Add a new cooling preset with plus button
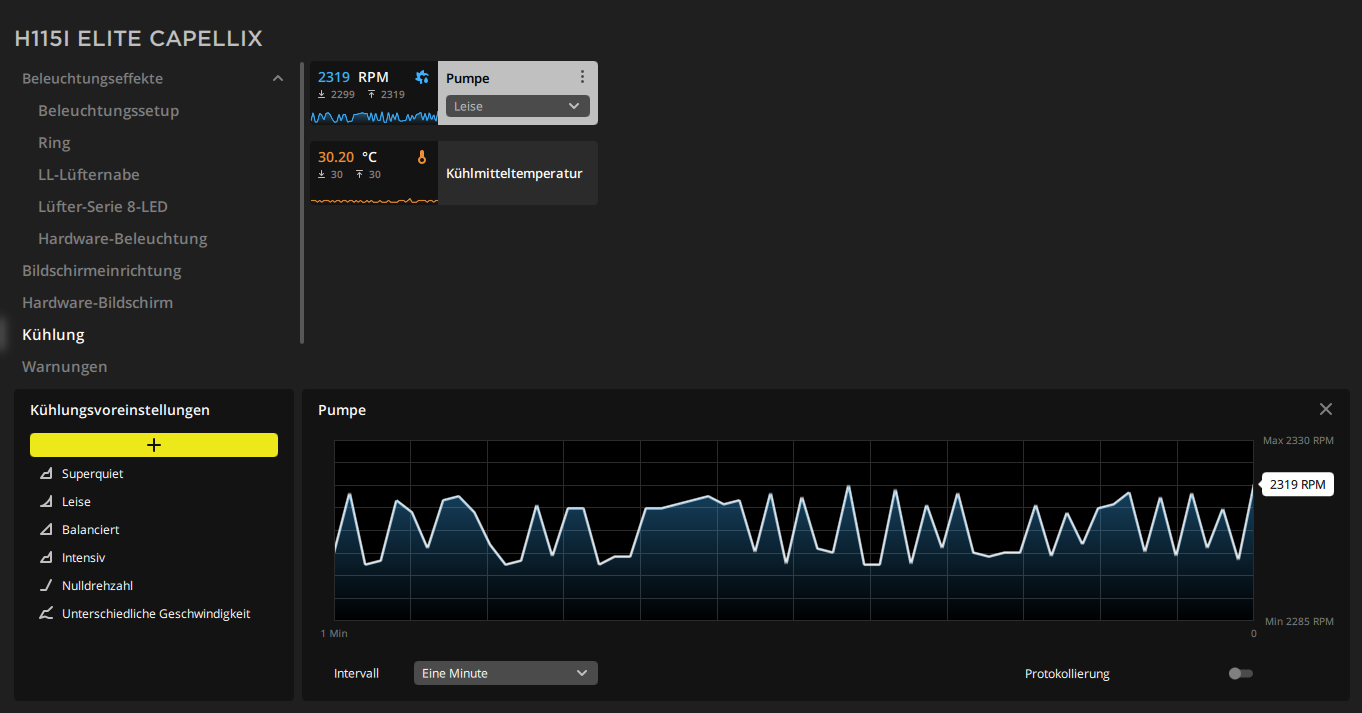1362x713 pixels. tap(154, 445)
